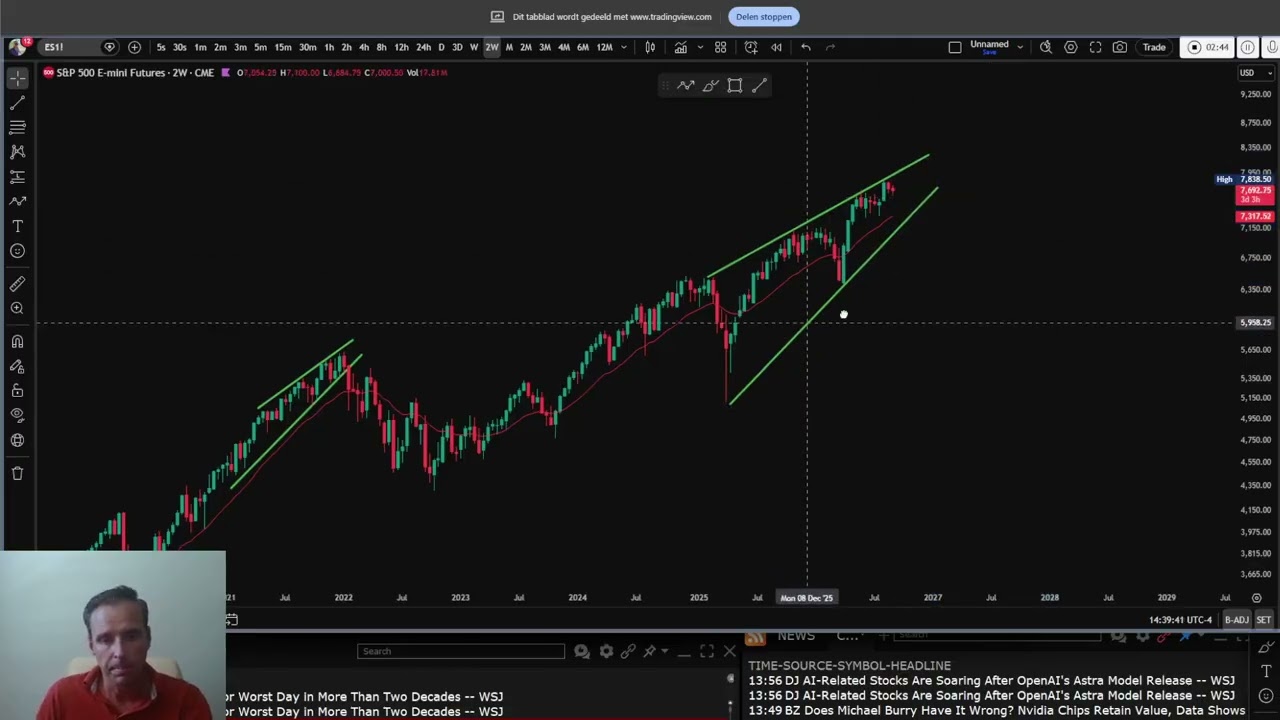
Task: Select the crosshair cursor tool
Action: [17, 78]
